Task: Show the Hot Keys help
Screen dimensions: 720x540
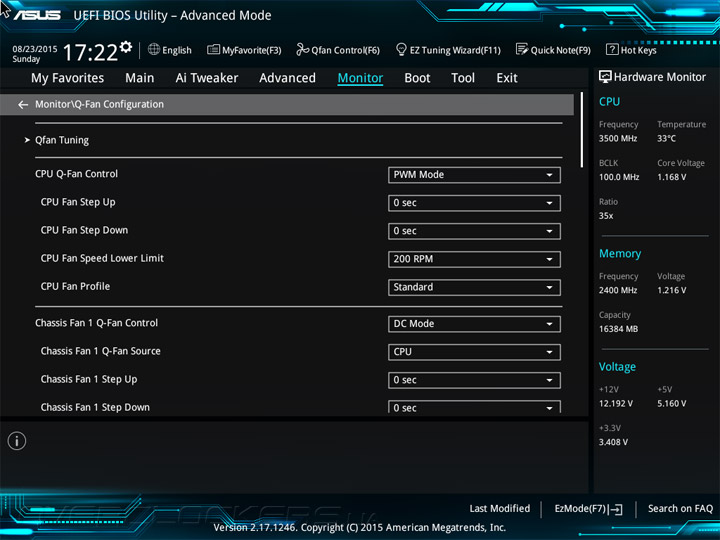Action: click(x=631, y=50)
